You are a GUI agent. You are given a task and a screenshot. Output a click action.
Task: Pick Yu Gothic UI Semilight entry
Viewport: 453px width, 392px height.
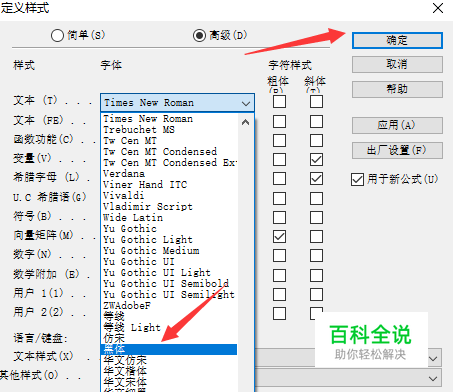coord(169,295)
